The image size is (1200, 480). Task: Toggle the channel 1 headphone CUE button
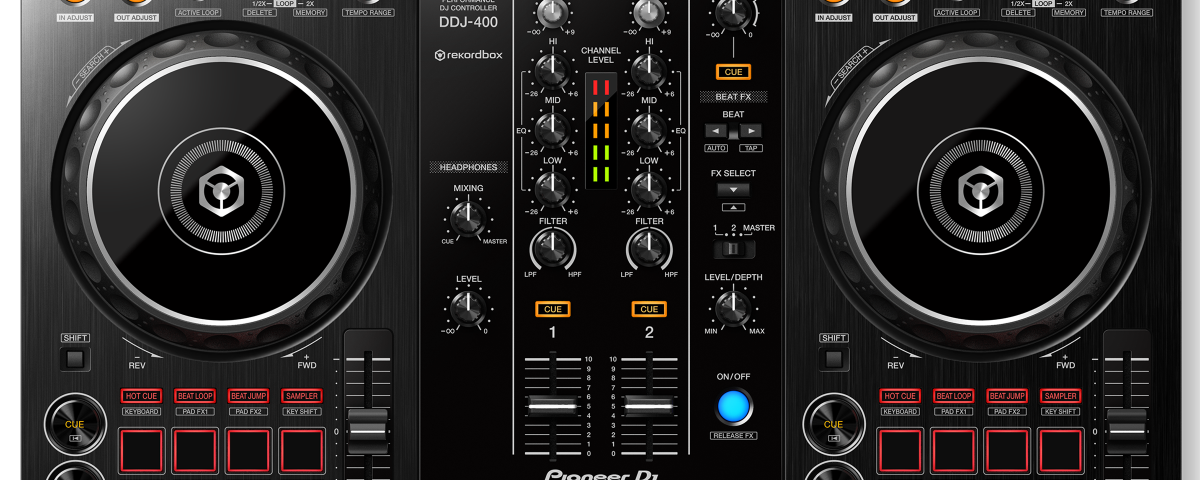click(x=552, y=309)
